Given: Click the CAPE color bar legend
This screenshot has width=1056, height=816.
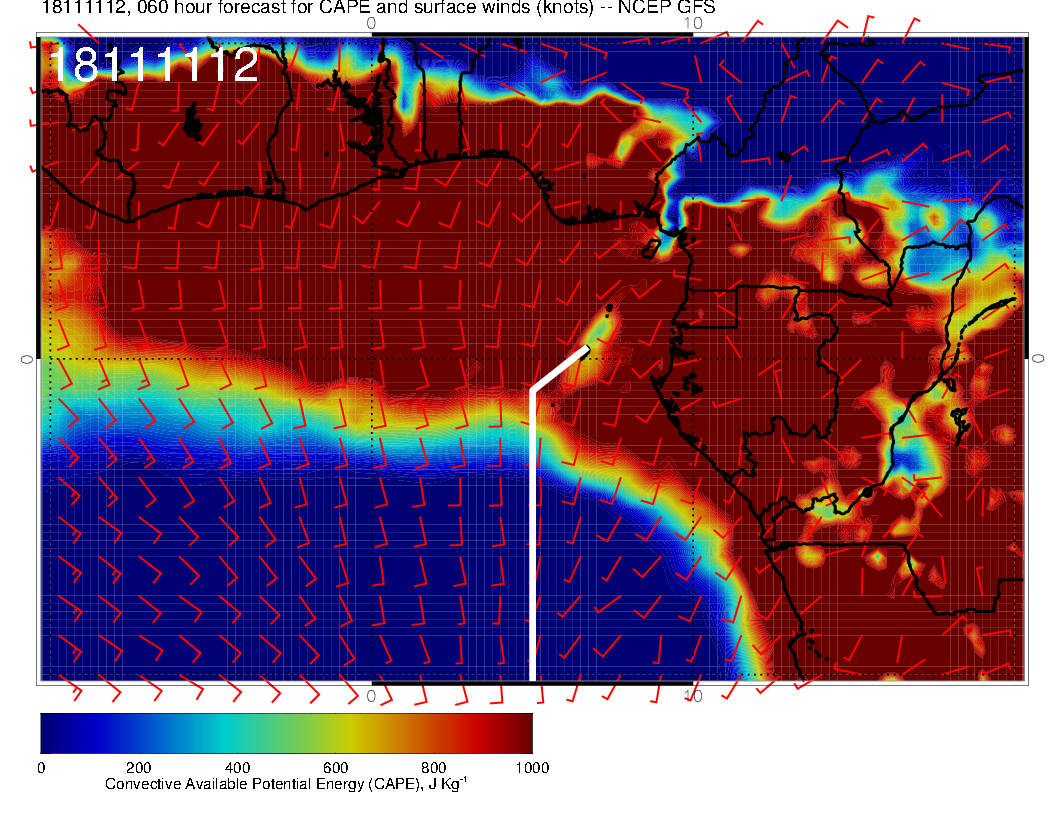Looking at the screenshot, I should (x=286, y=733).
